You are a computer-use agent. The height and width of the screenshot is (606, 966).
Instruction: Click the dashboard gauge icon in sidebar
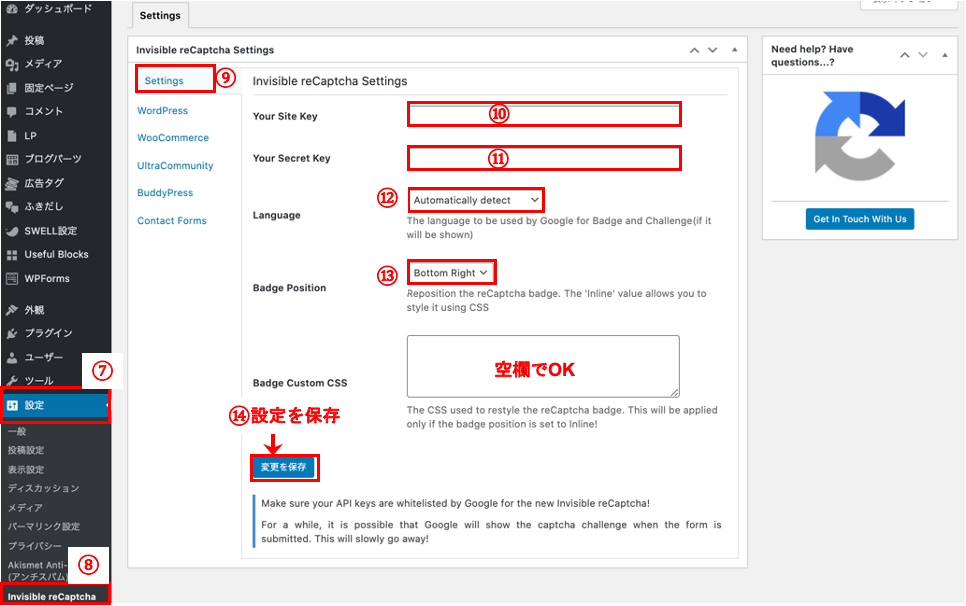(x=12, y=9)
